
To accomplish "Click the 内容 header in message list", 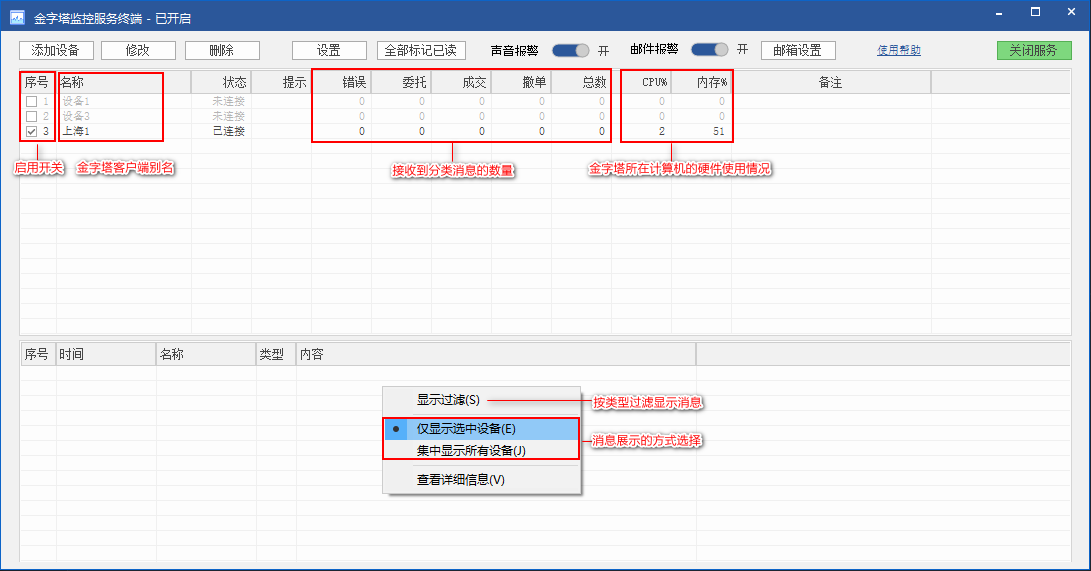I will (496, 354).
